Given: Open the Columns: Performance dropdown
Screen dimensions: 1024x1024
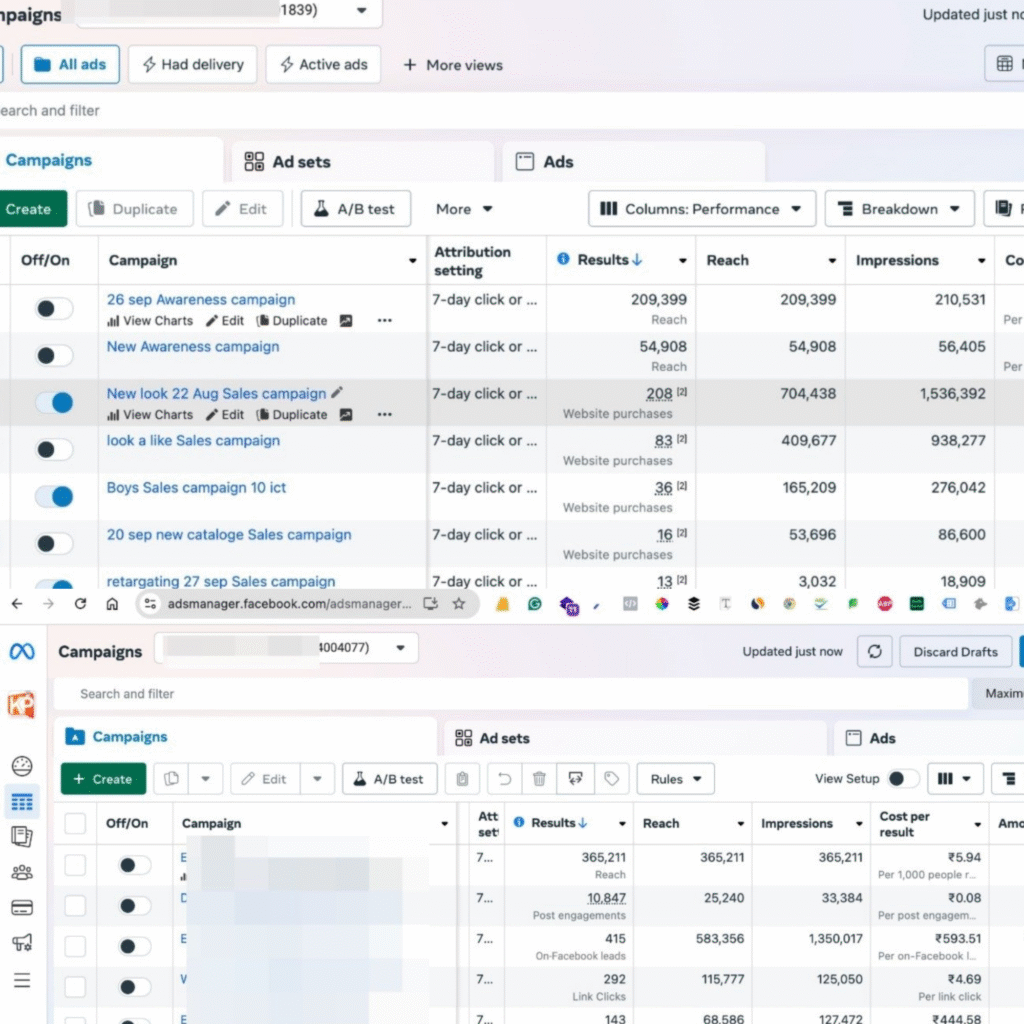Looking at the screenshot, I should tap(701, 209).
